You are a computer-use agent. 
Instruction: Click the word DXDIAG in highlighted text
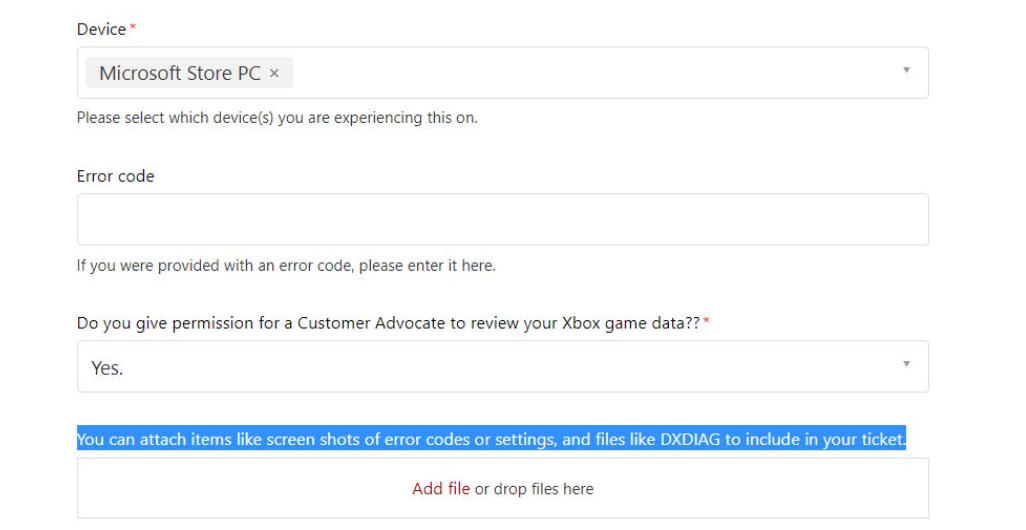tap(690, 439)
